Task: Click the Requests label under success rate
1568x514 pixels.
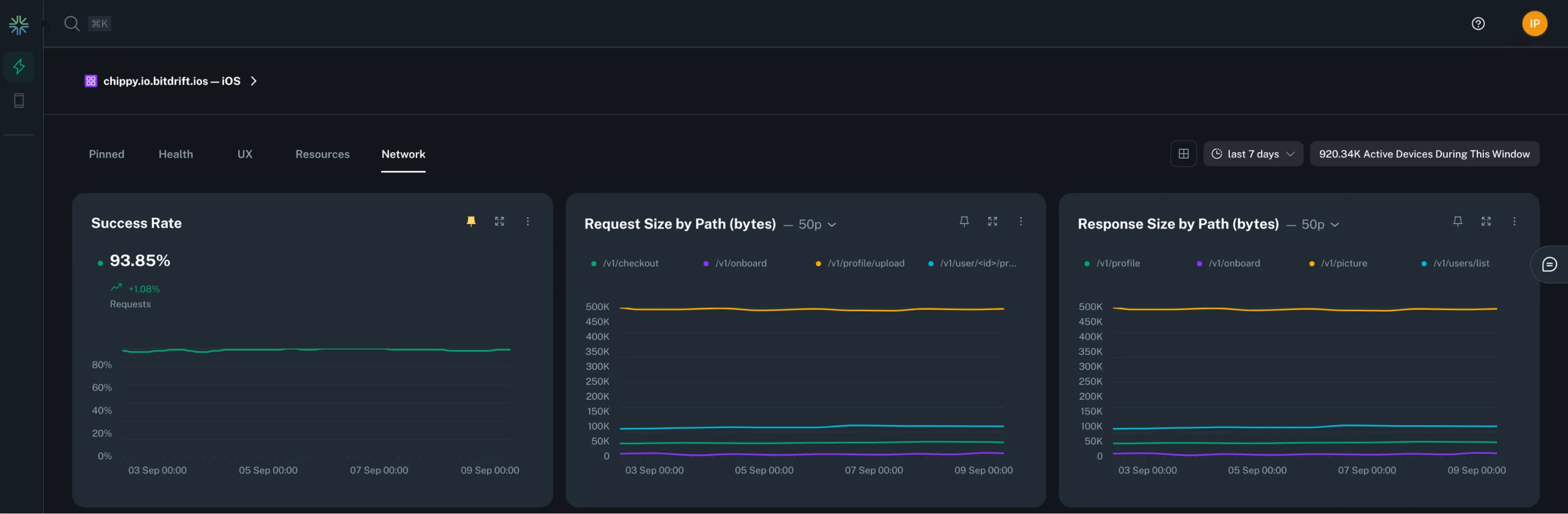Action: tap(130, 304)
